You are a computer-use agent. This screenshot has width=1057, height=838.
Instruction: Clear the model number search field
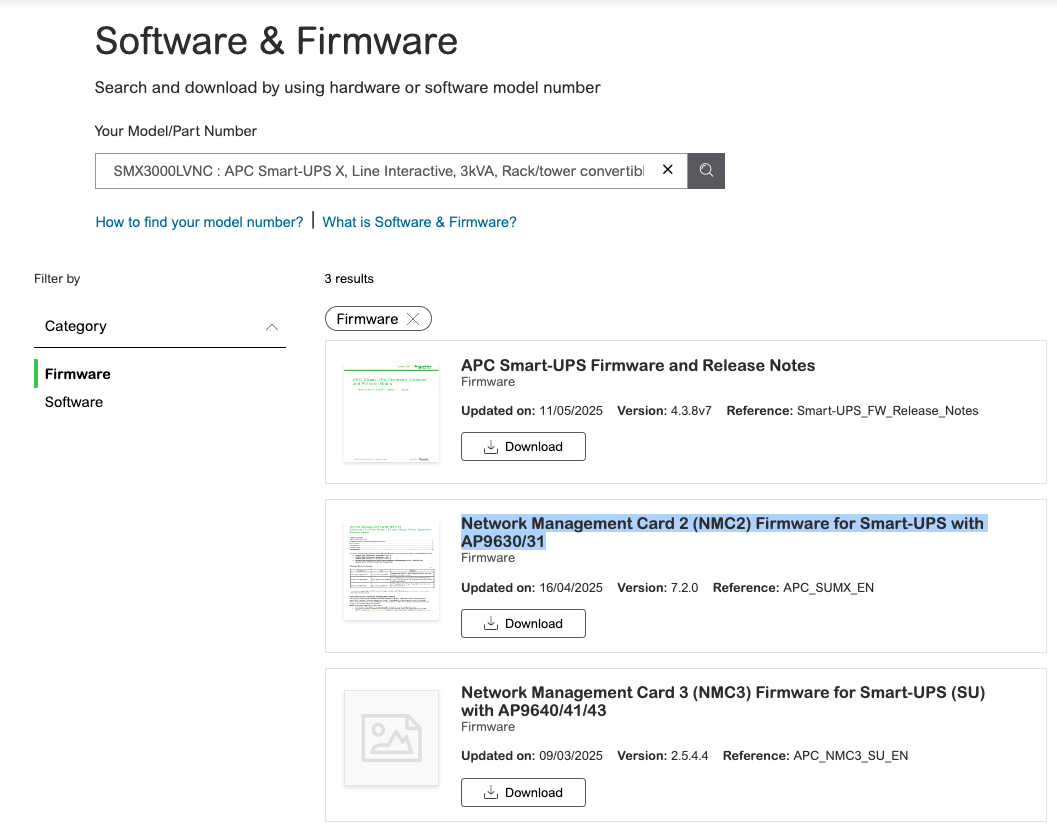(x=667, y=170)
